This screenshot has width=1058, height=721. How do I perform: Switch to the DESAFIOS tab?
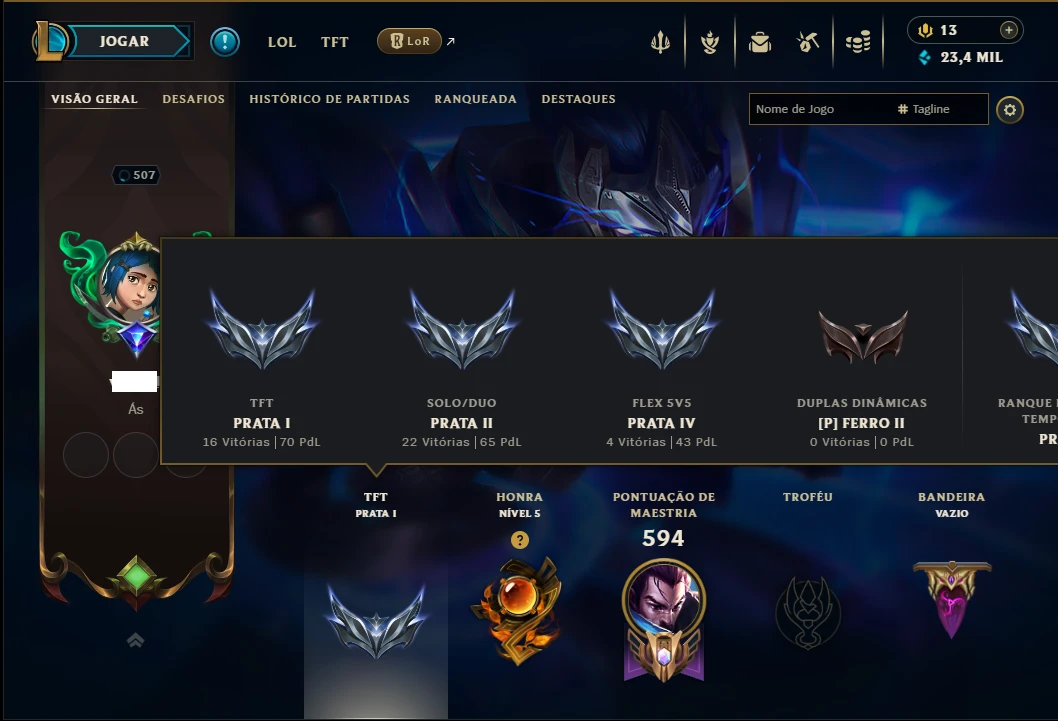point(194,99)
